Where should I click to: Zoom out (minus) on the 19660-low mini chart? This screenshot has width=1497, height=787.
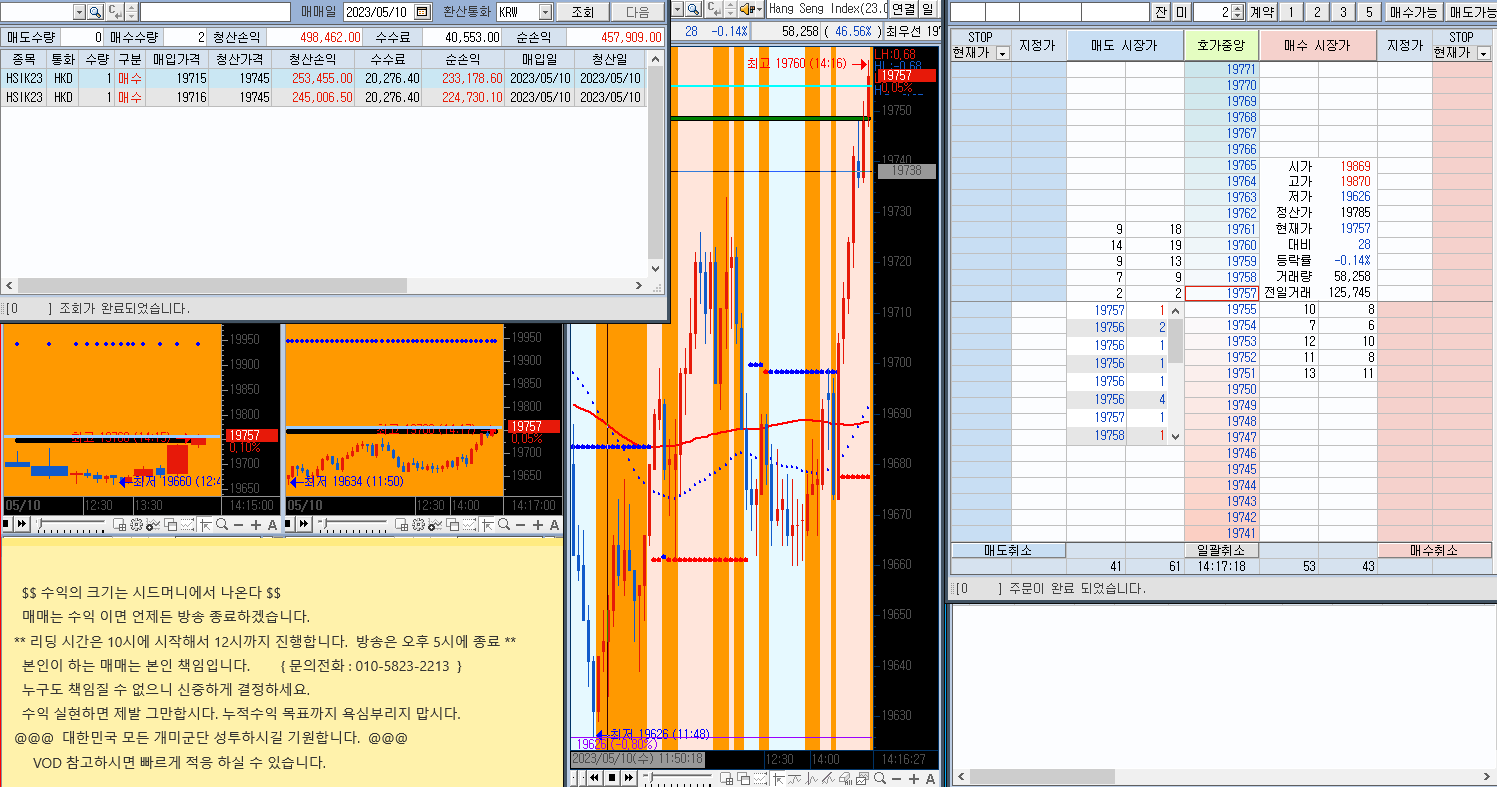(x=238, y=524)
